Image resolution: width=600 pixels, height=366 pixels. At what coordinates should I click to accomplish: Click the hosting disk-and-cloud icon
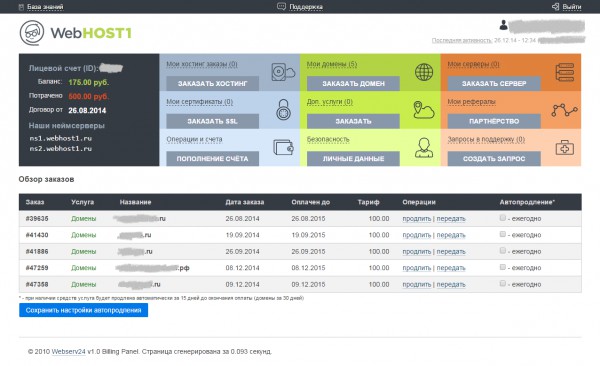coord(283,72)
